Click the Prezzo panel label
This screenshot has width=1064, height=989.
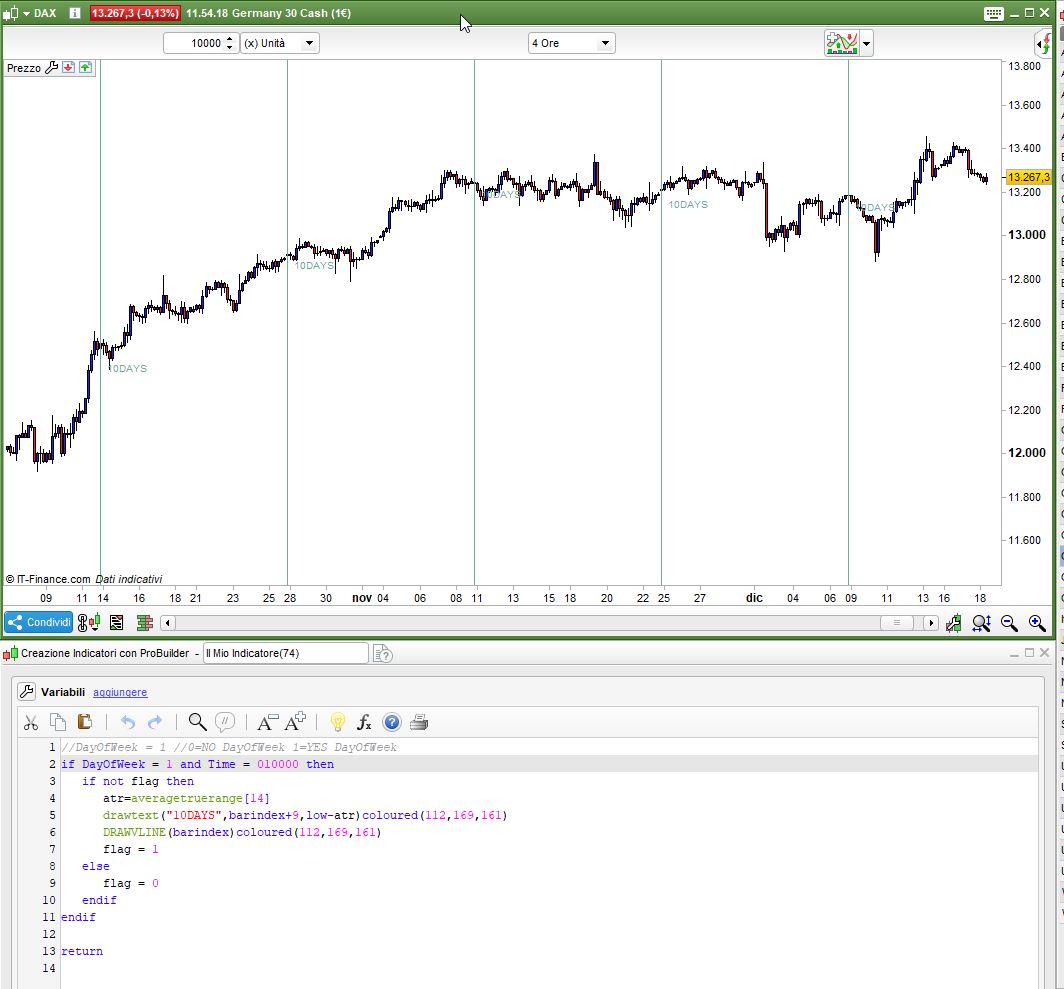[x=24, y=68]
